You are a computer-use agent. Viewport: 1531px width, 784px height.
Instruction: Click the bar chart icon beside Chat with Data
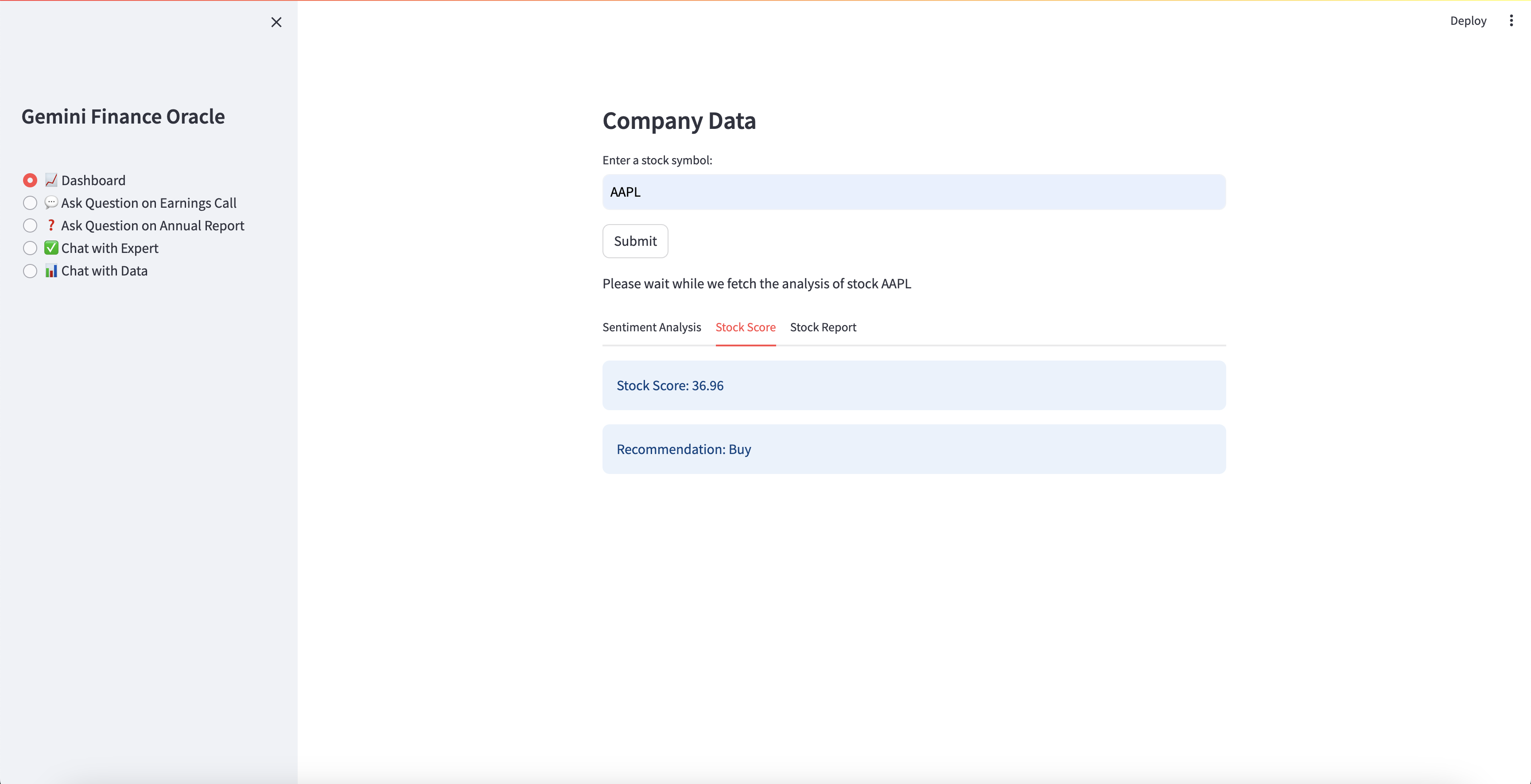pyautogui.click(x=51, y=271)
